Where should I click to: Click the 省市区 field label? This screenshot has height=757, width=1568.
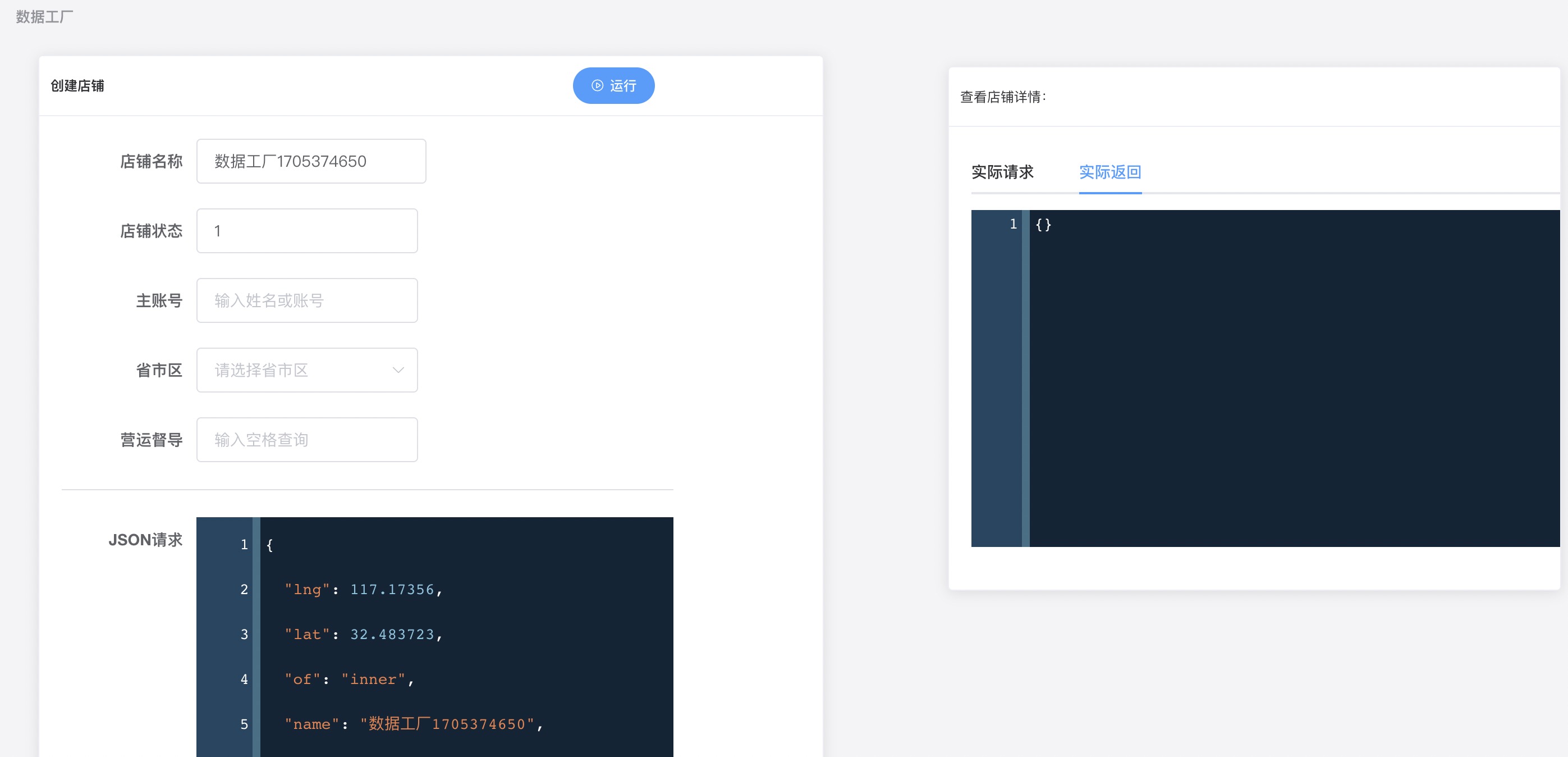[159, 370]
